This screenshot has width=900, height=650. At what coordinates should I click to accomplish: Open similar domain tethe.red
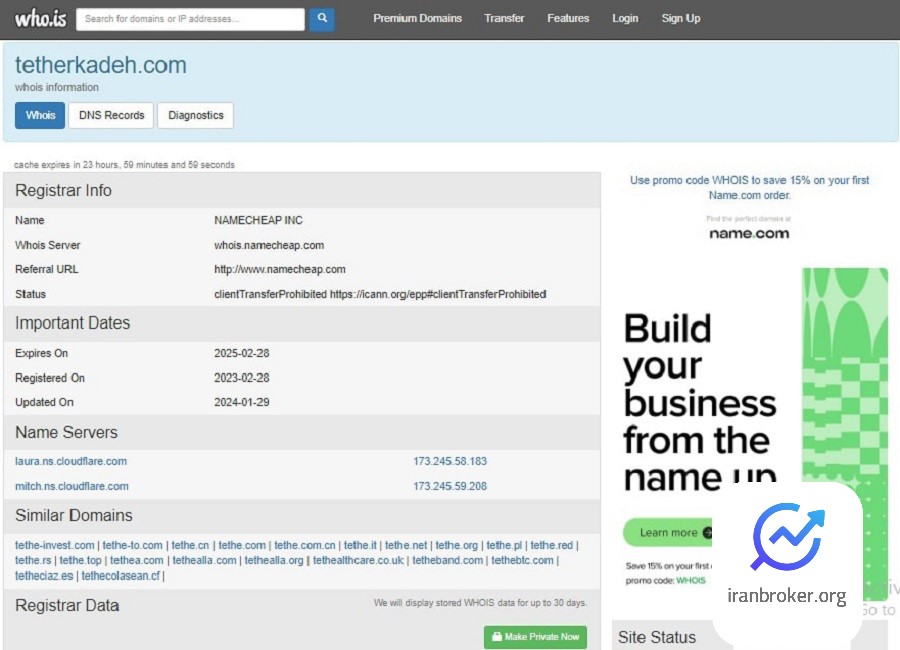(x=552, y=545)
